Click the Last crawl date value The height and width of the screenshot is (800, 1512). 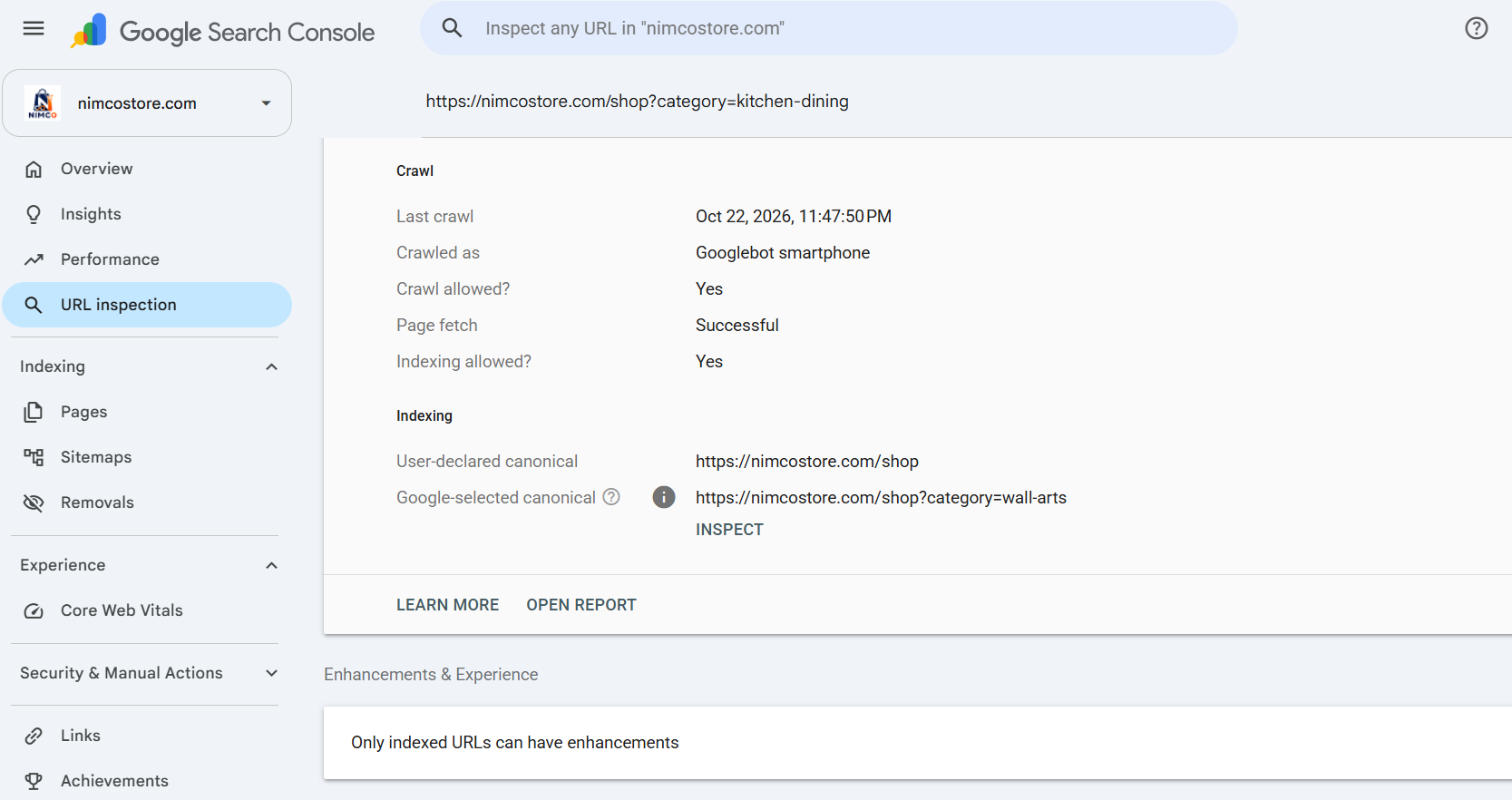794,217
